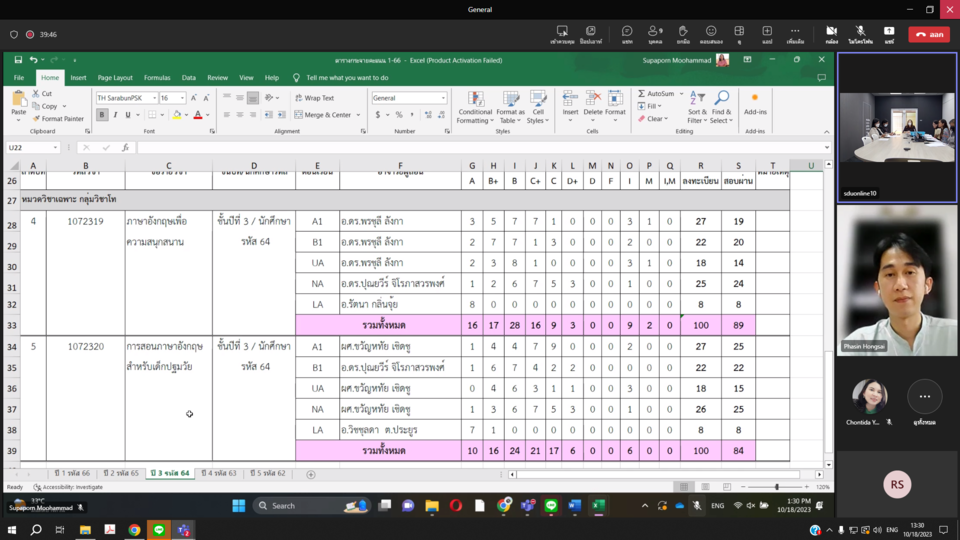Toggle Wrap Text in Alignment group
The height and width of the screenshot is (540, 960).
point(314,98)
